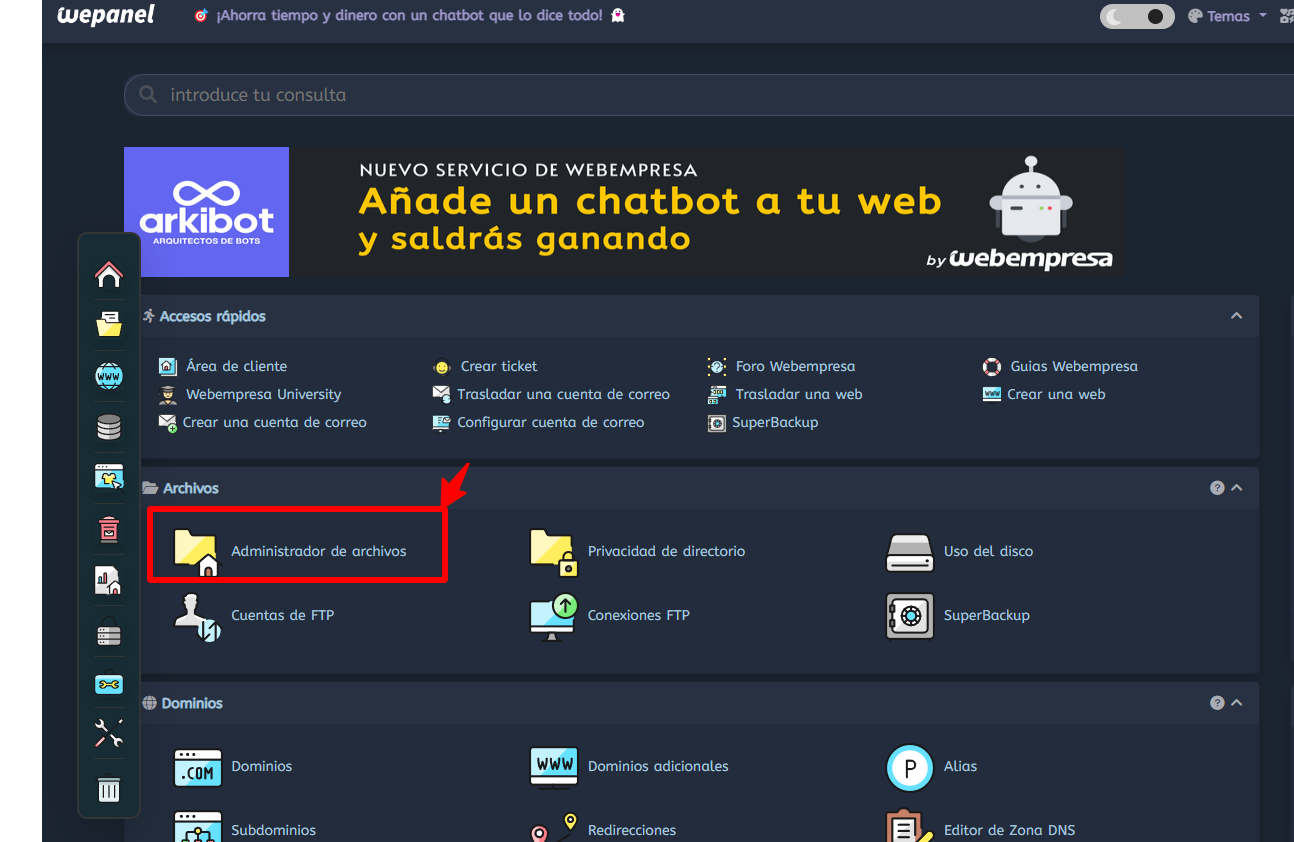Open Conexiones FTP monitor icon
The height and width of the screenshot is (842, 1294).
[x=554, y=616]
